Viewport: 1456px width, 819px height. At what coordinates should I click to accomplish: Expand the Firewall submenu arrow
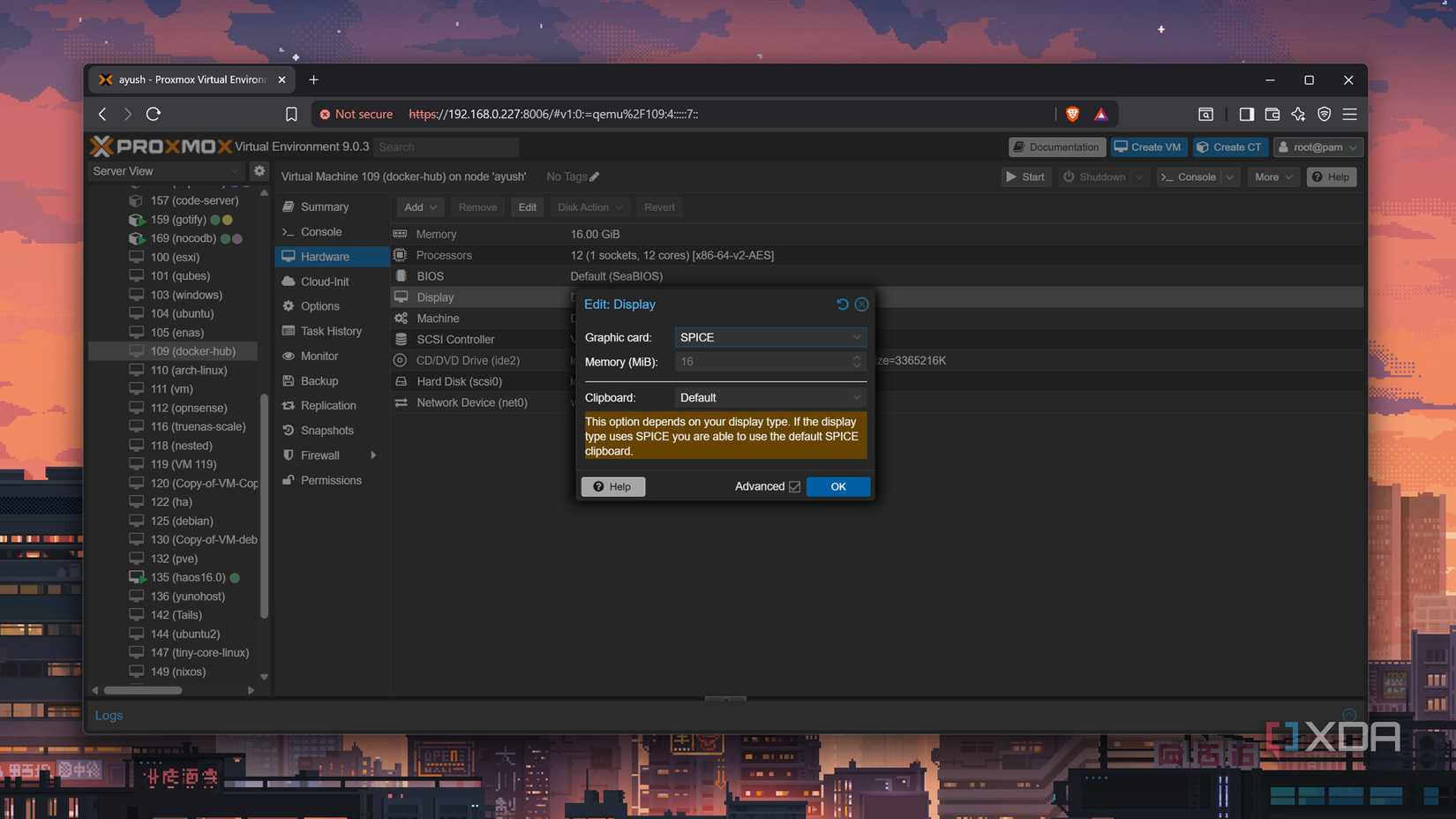373,455
